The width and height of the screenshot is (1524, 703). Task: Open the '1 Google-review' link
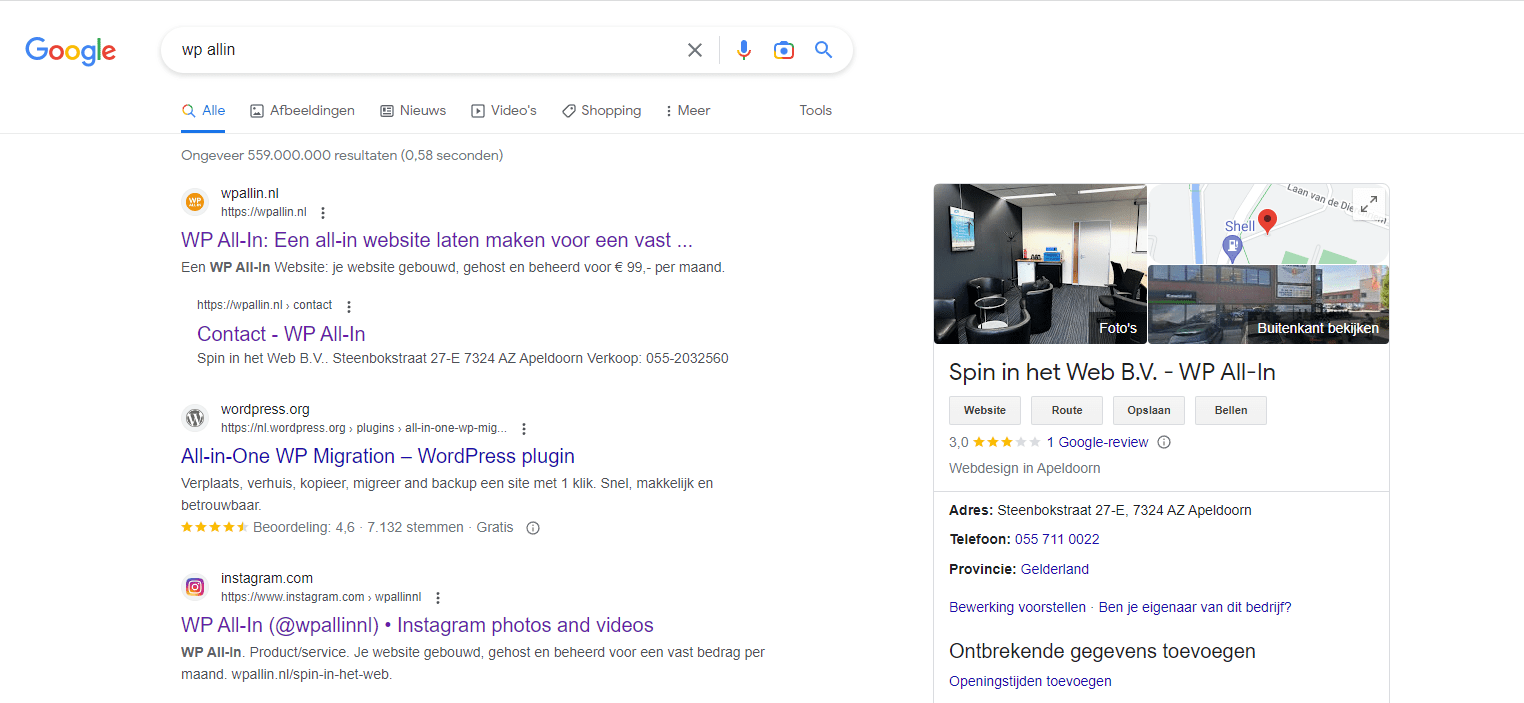tap(1097, 442)
